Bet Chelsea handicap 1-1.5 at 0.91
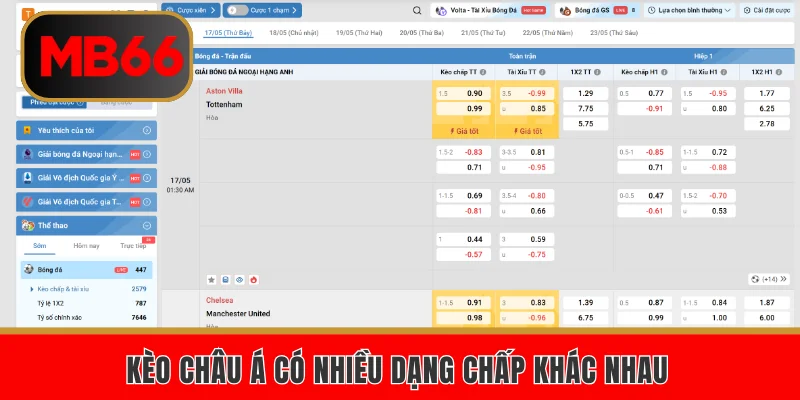This screenshot has height=400, width=800. click(x=463, y=303)
